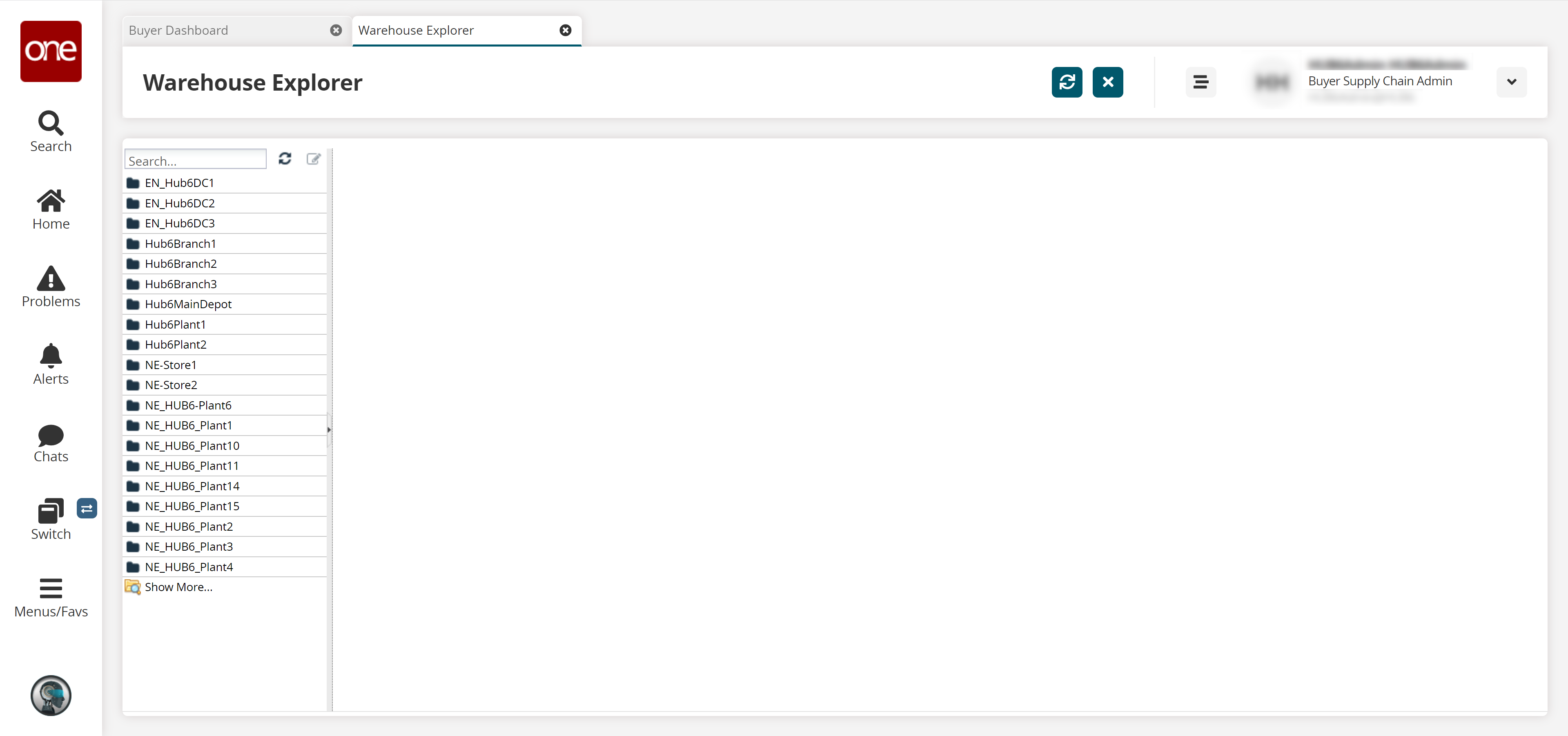Screen dimensions: 1568x736
Task: Open the header hamburger menu
Action: 1200,82
